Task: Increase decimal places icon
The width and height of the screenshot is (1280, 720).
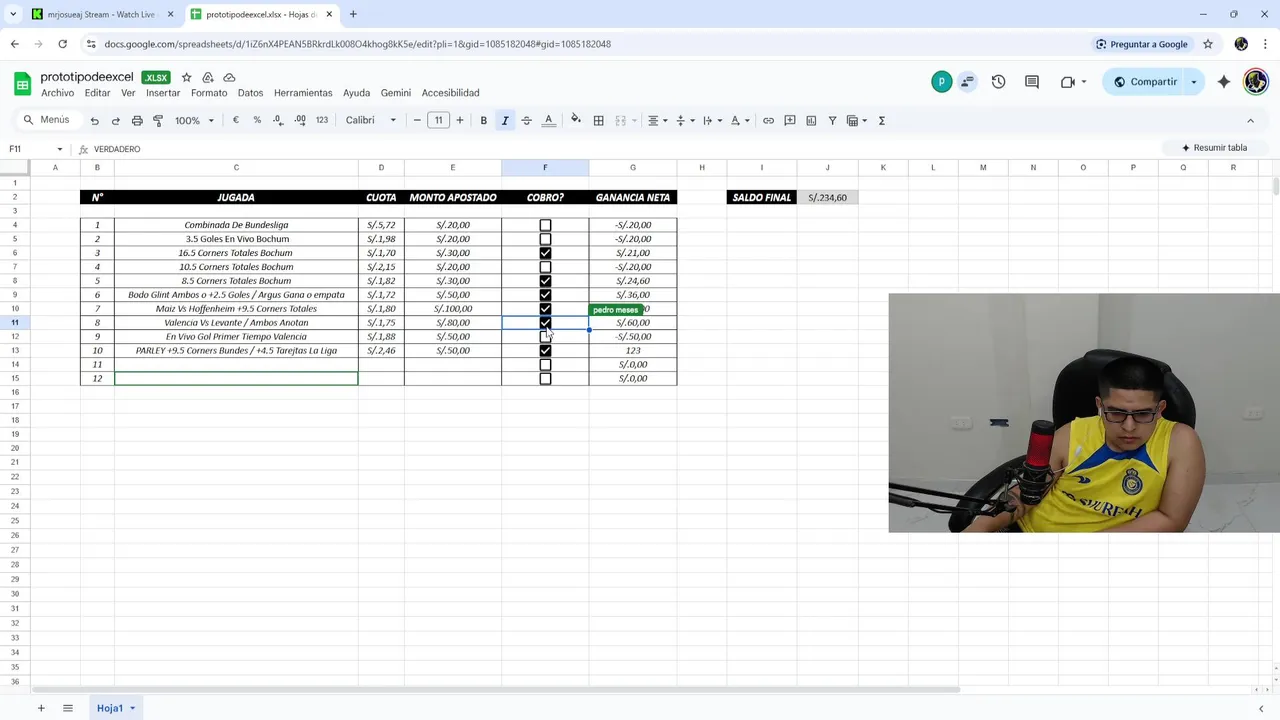Action: tap(300, 120)
